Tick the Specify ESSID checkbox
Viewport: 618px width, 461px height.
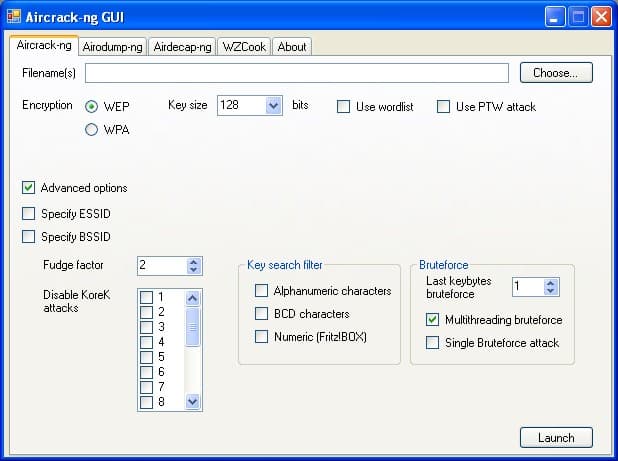(x=28, y=214)
